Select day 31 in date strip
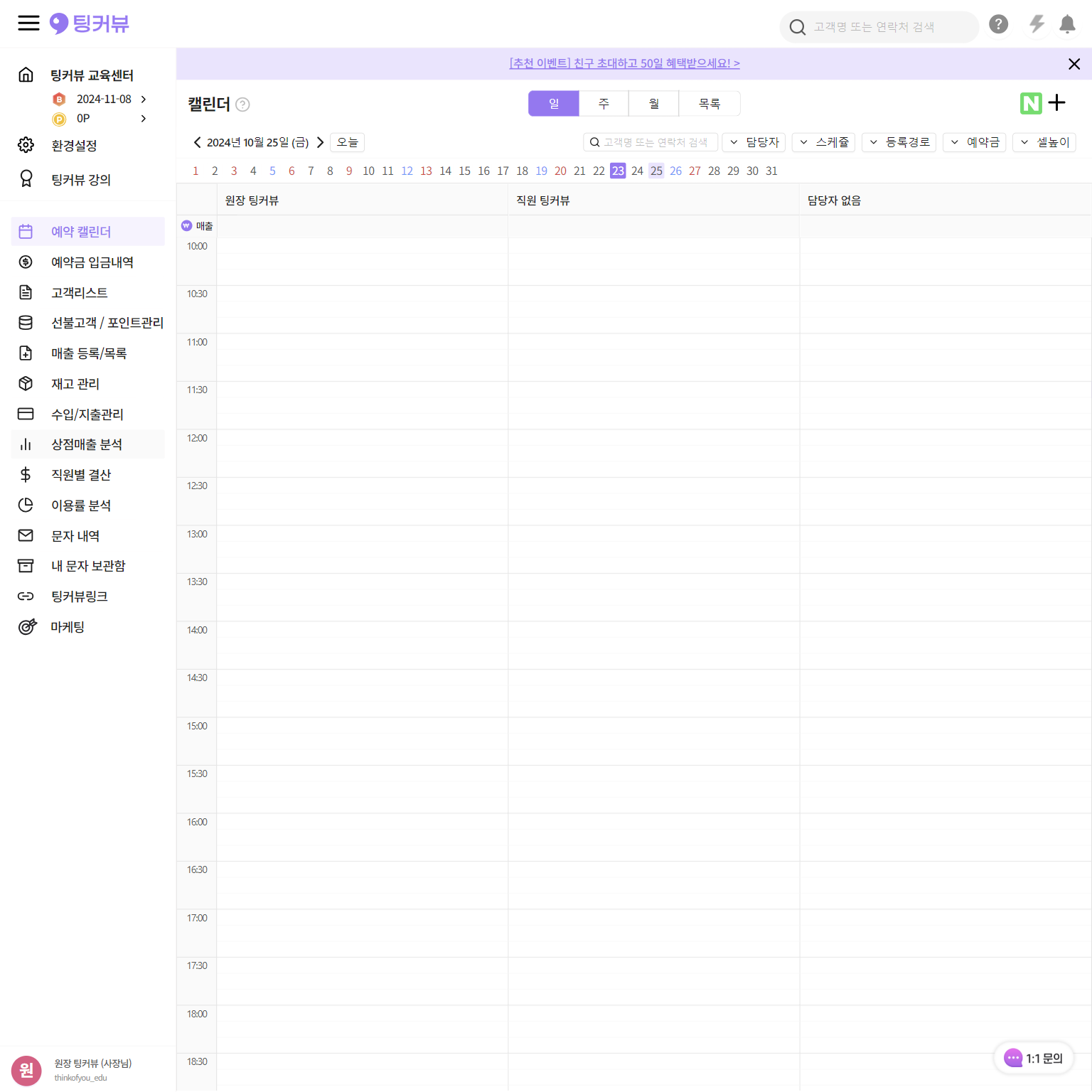This screenshot has height=1092, width=1092. 771,171
